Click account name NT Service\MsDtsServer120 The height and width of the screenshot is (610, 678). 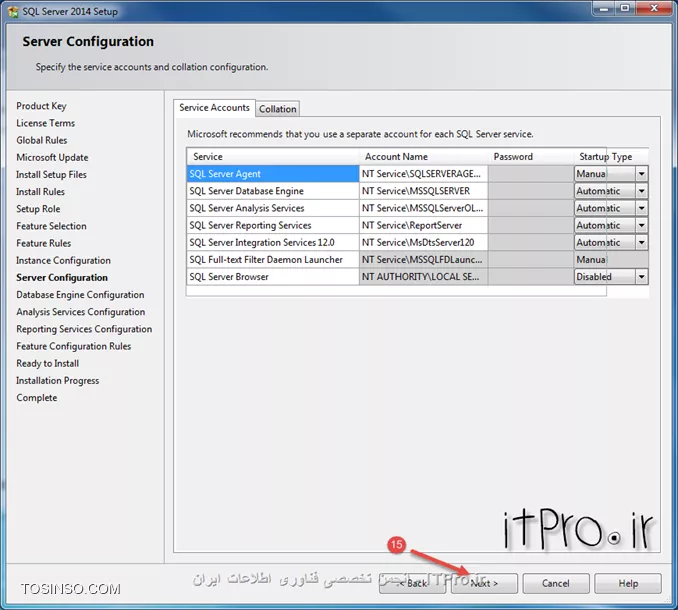coord(423,243)
